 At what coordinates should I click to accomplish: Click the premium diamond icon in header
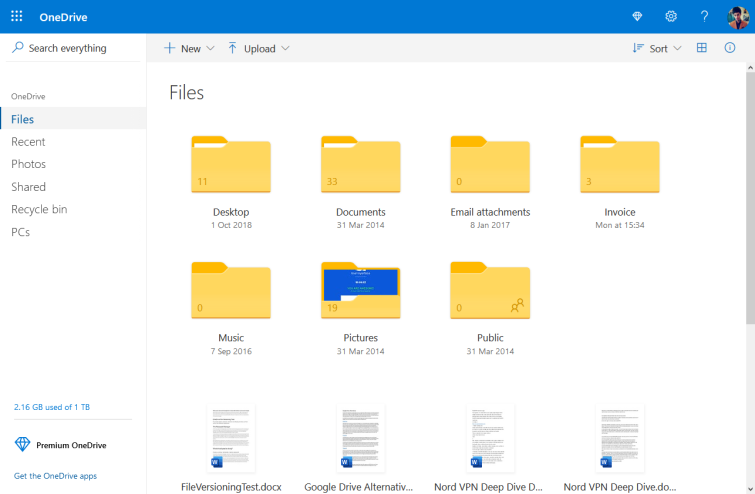coord(637,16)
